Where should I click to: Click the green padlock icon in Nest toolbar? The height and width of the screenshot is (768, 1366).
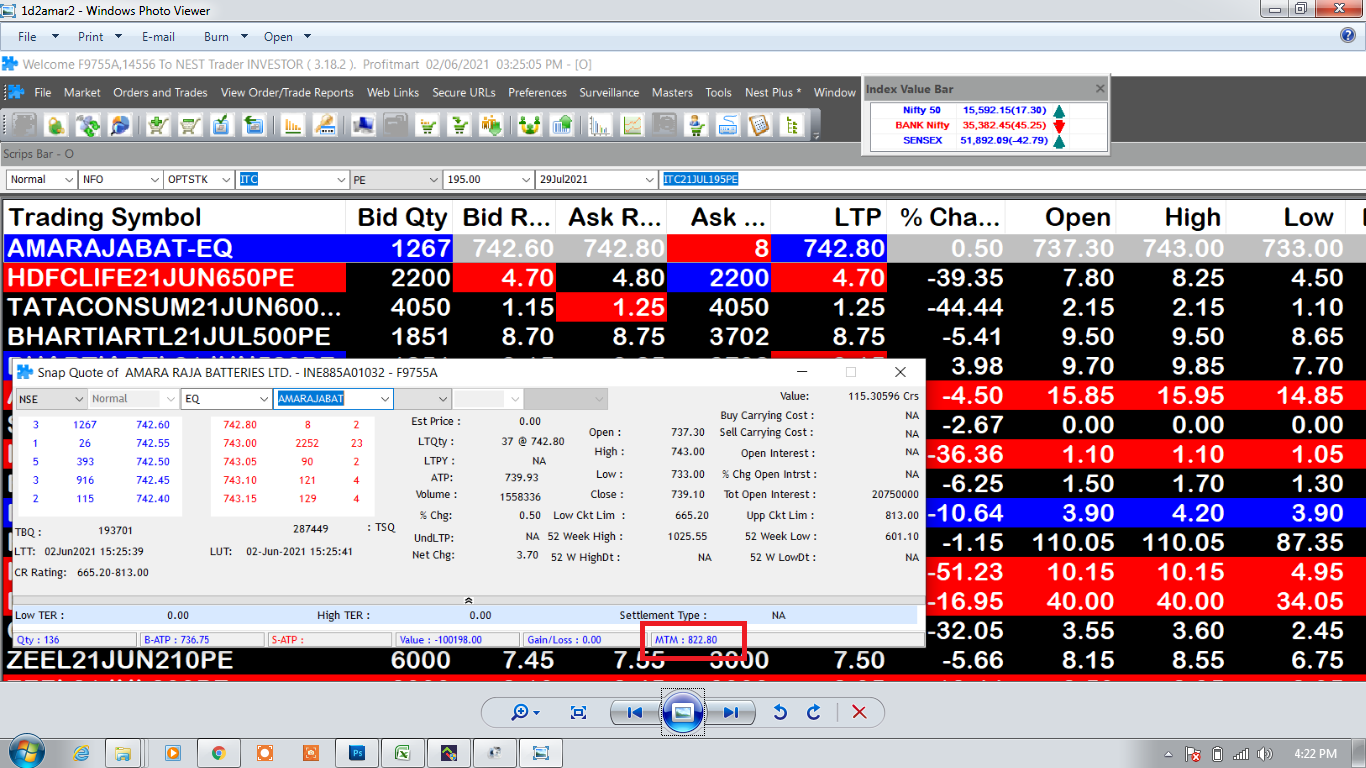[58, 125]
